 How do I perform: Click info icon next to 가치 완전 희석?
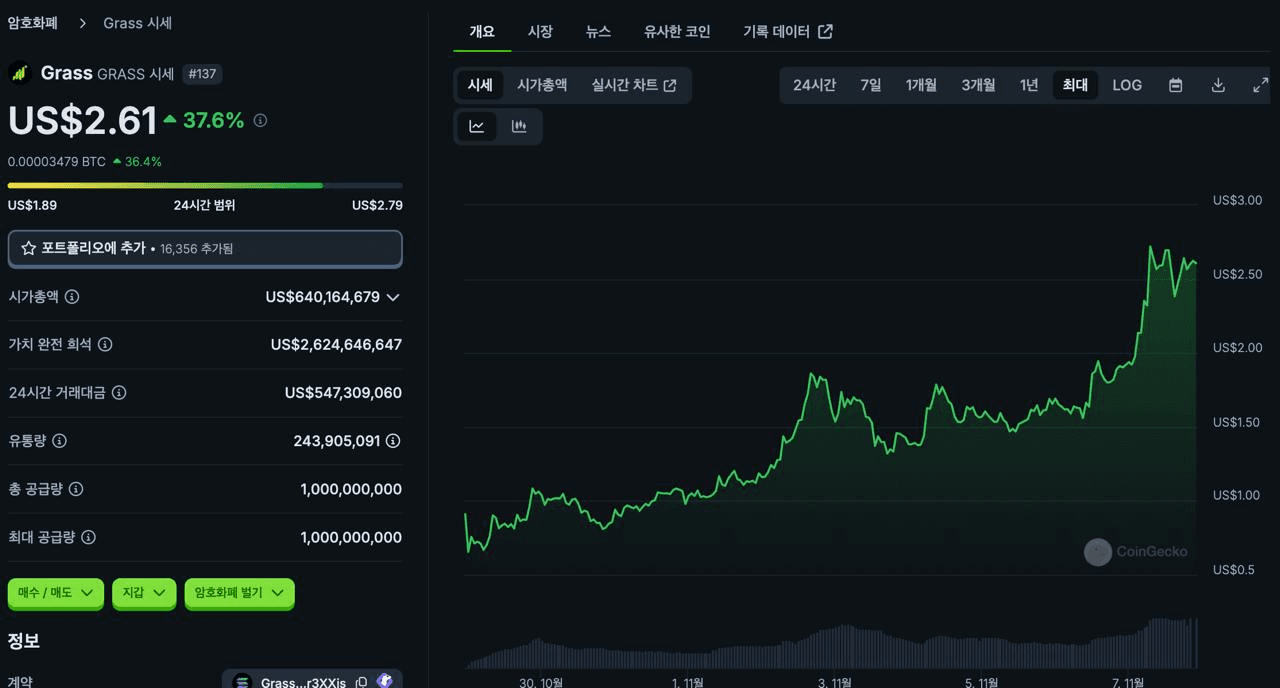[x=105, y=345]
